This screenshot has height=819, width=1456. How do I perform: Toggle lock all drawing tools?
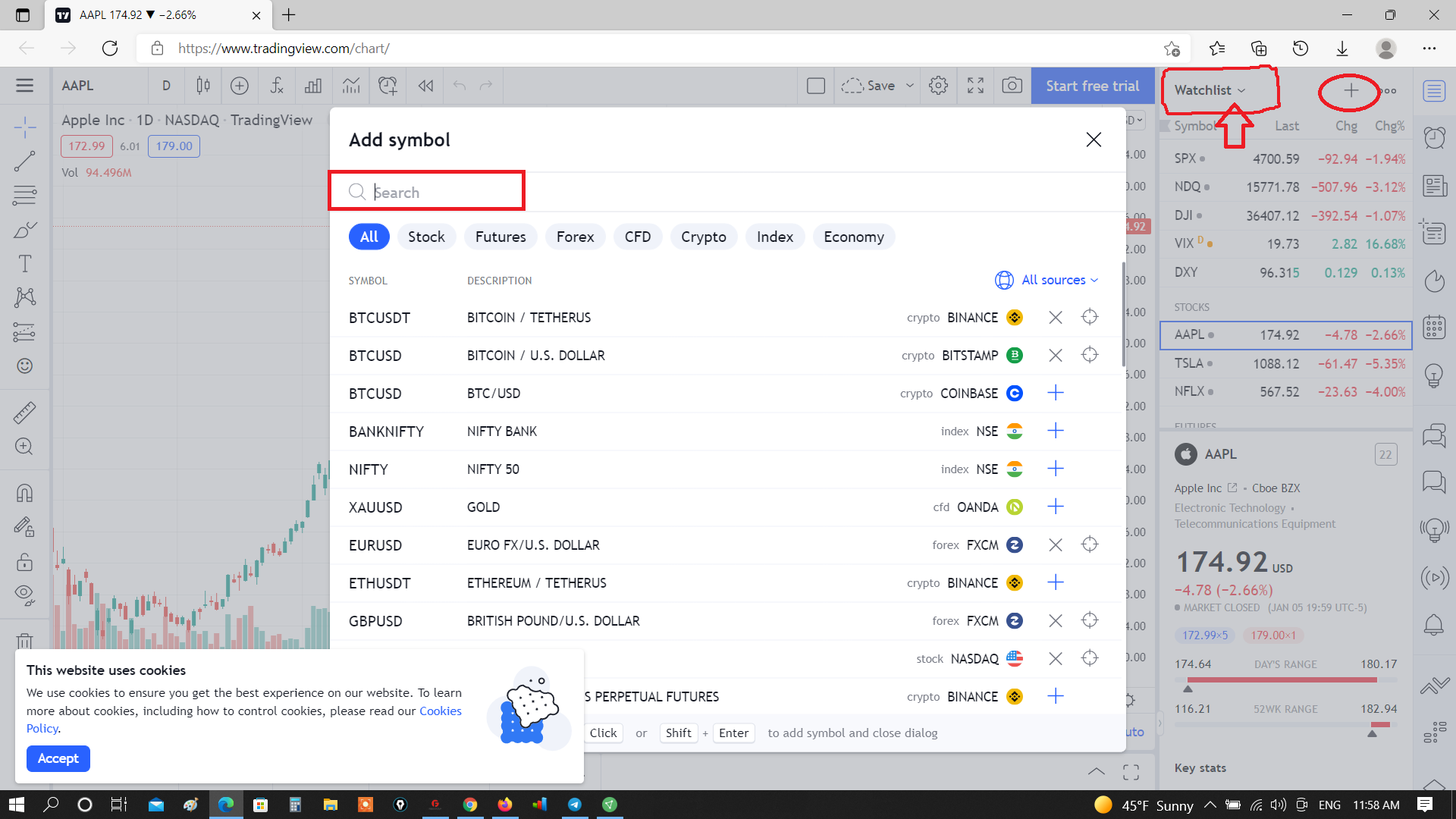pyautogui.click(x=24, y=562)
